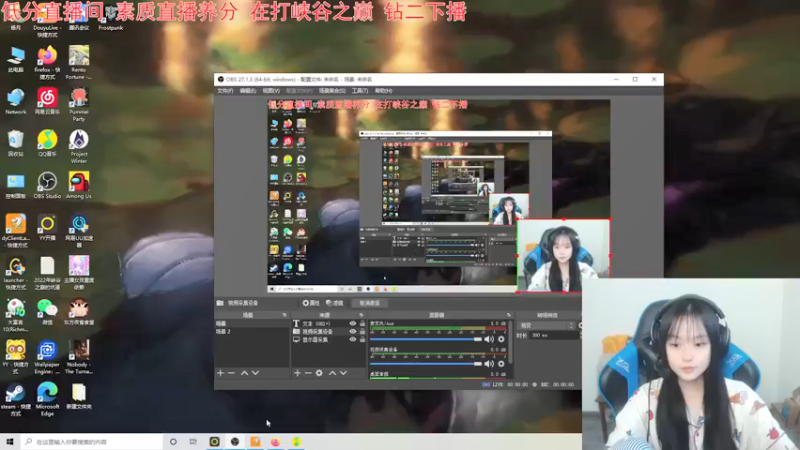Adjust the 麦克风/Aux volume slider
The width and height of the screenshot is (800, 450).
pyautogui.click(x=426, y=339)
